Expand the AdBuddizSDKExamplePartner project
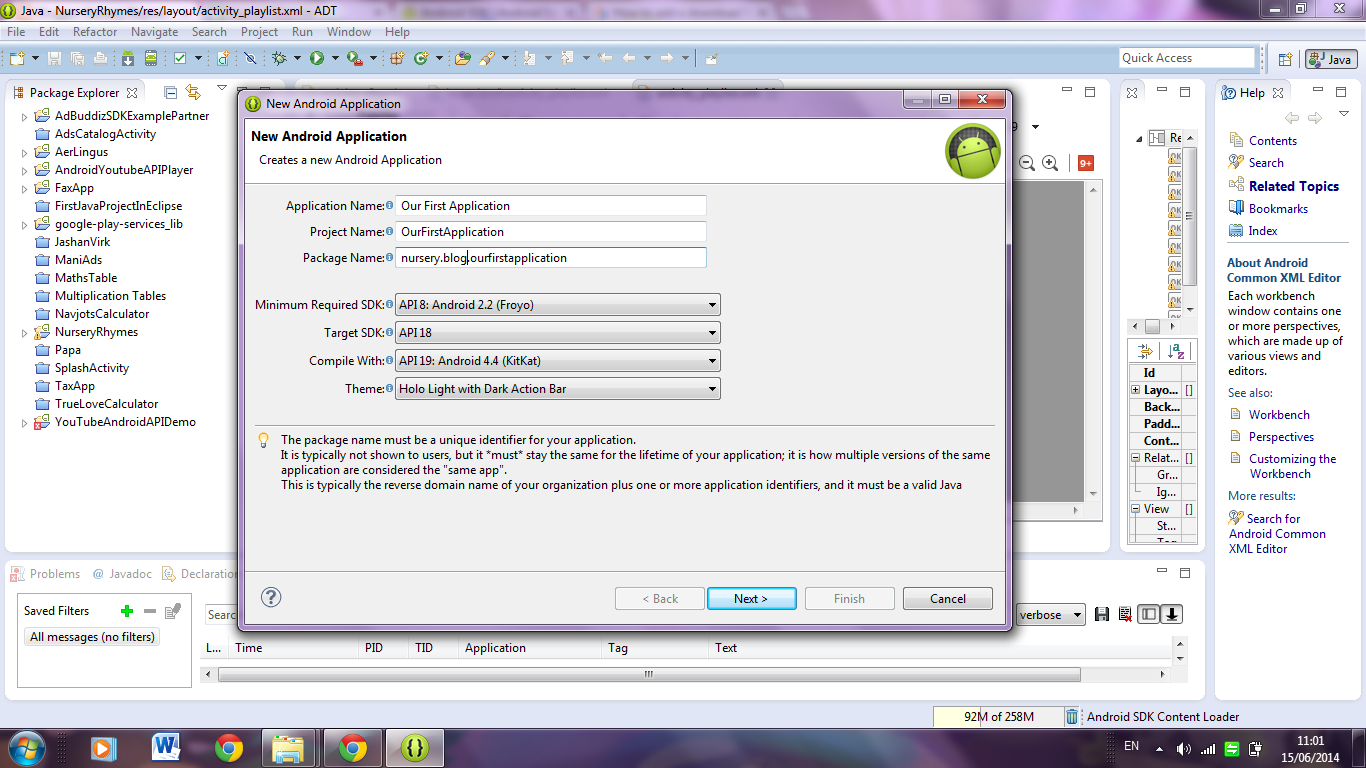Image resolution: width=1366 pixels, height=768 pixels. tap(25, 116)
